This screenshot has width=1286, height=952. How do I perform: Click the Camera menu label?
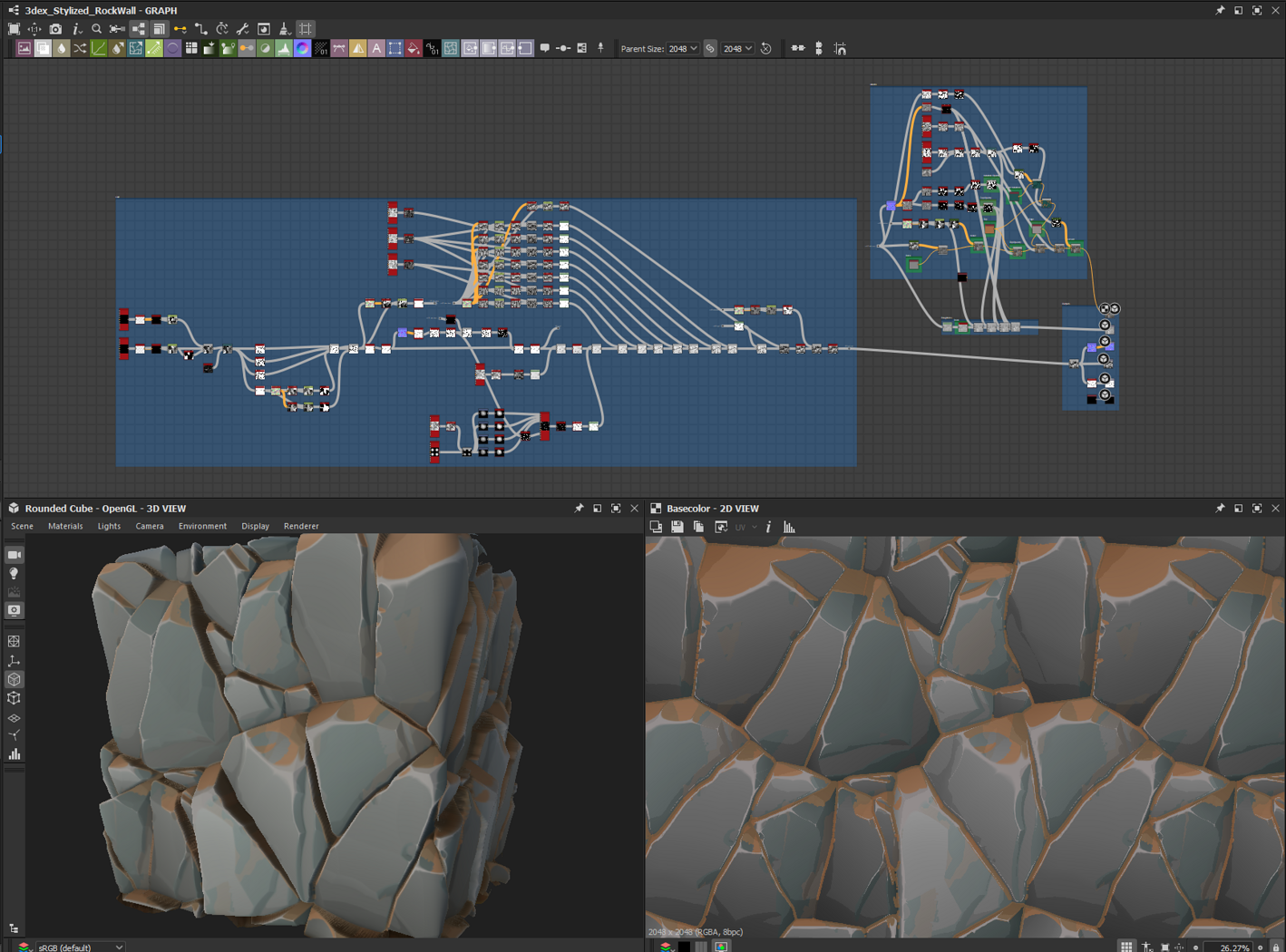(x=150, y=526)
